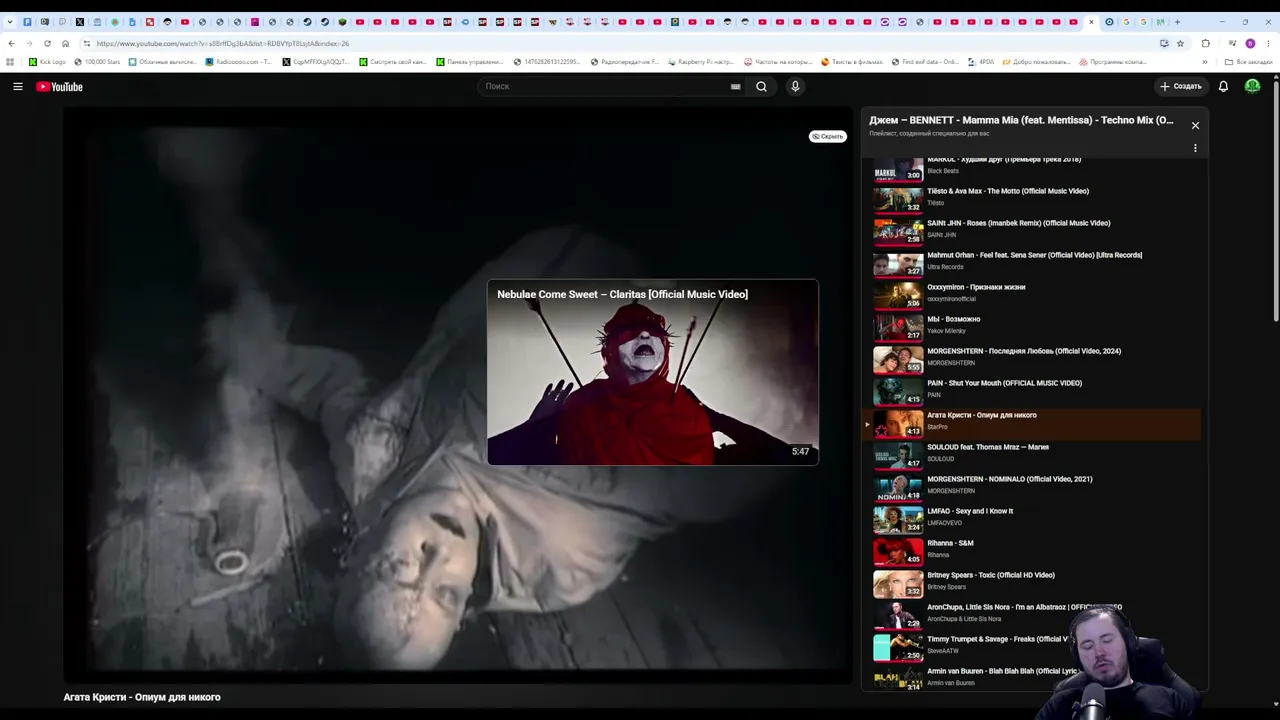Click the main video player area

click(458, 395)
